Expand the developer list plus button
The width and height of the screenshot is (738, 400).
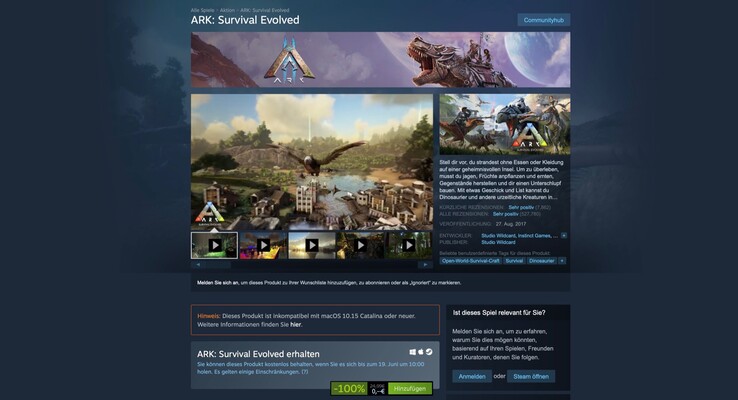[564, 235]
